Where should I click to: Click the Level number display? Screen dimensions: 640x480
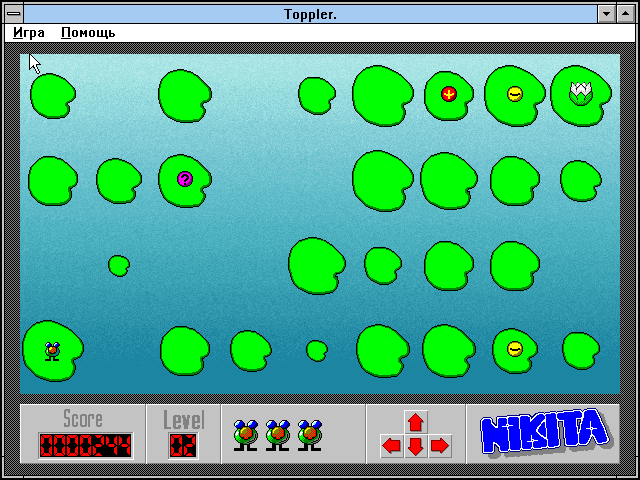click(x=183, y=445)
